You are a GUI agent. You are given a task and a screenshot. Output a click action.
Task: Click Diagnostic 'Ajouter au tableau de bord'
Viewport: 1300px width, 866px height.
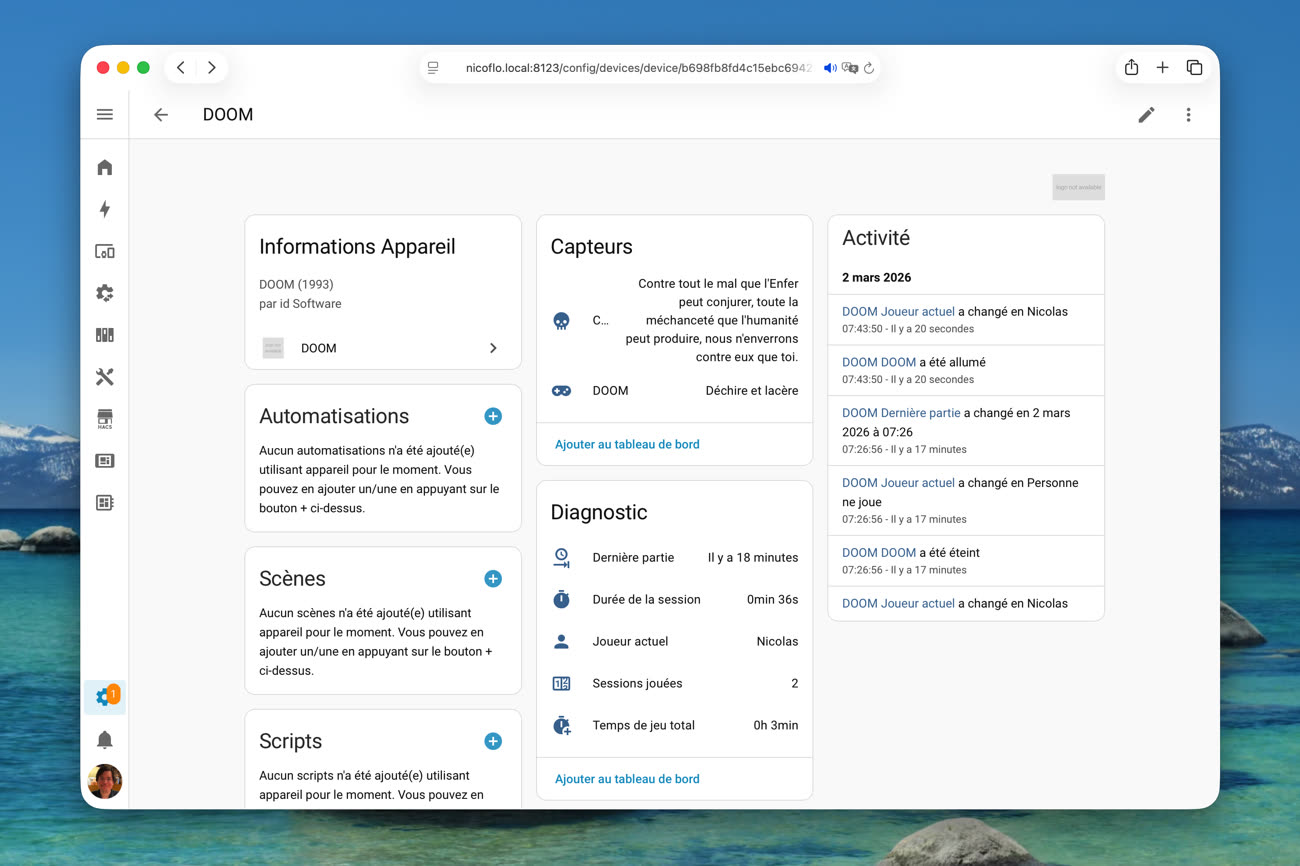click(627, 779)
